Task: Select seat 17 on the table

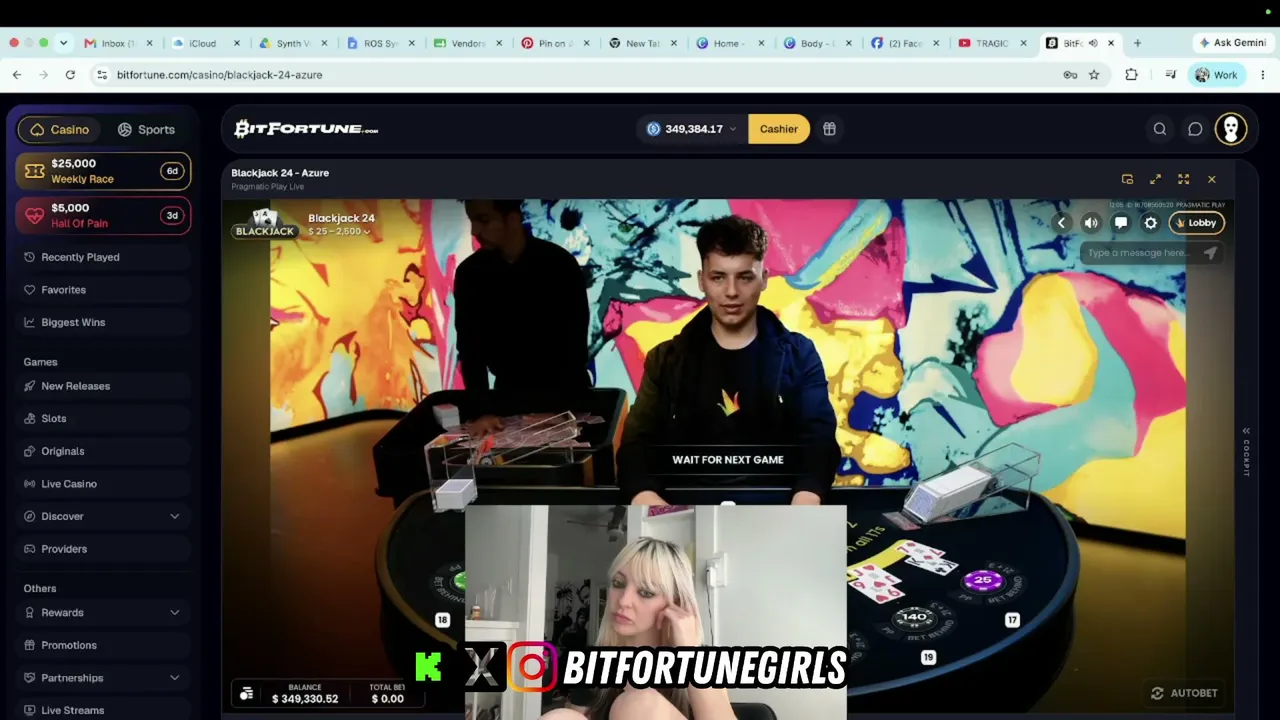Action: pyautogui.click(x=1012, y=620)
